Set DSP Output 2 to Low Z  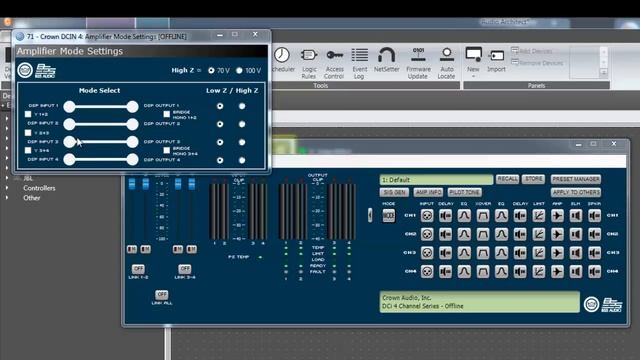[220, 124]
